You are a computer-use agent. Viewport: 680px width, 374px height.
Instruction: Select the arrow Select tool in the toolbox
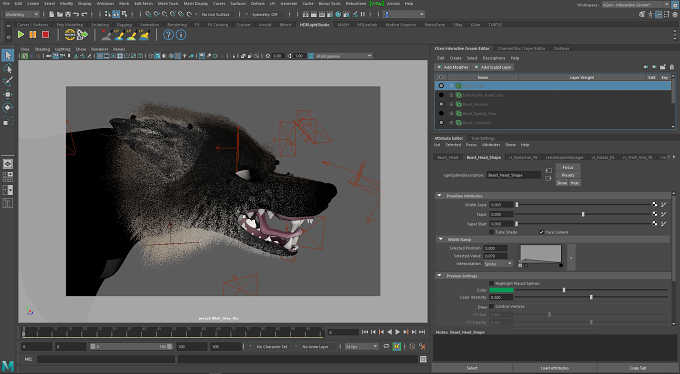pyautogui.click(x=8, y=55)
